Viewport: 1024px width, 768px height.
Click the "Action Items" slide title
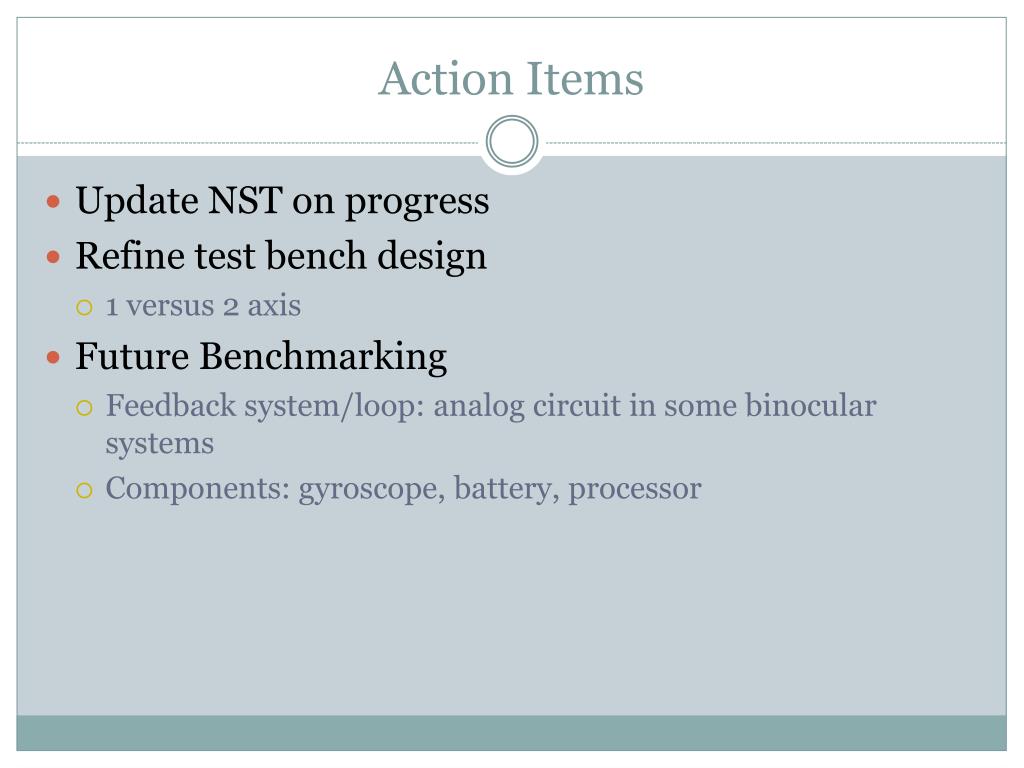point(511,79)
